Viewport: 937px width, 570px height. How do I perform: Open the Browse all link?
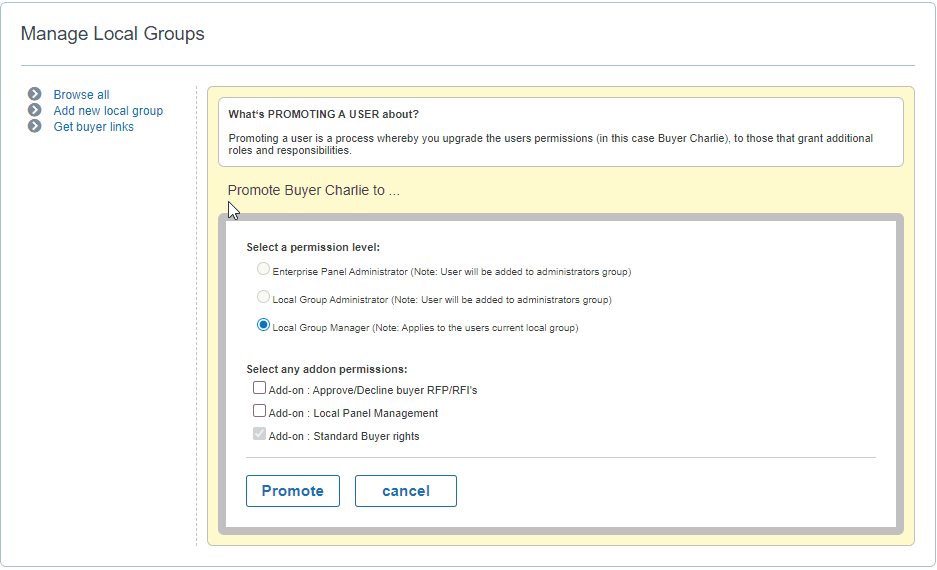pyautogui.click(x=81, y=94)
